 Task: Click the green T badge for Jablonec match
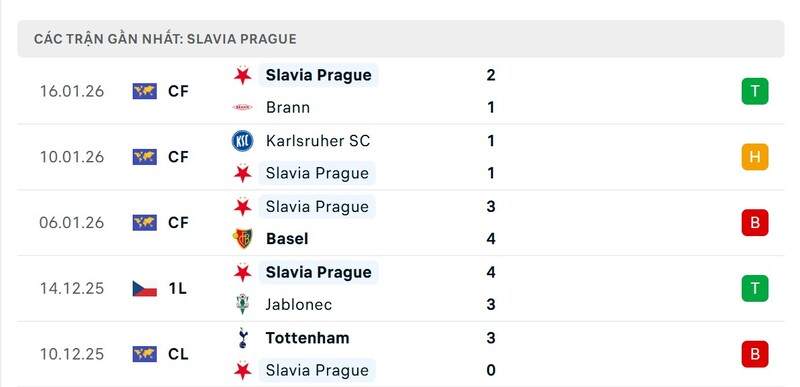click(x=755, y=289)
